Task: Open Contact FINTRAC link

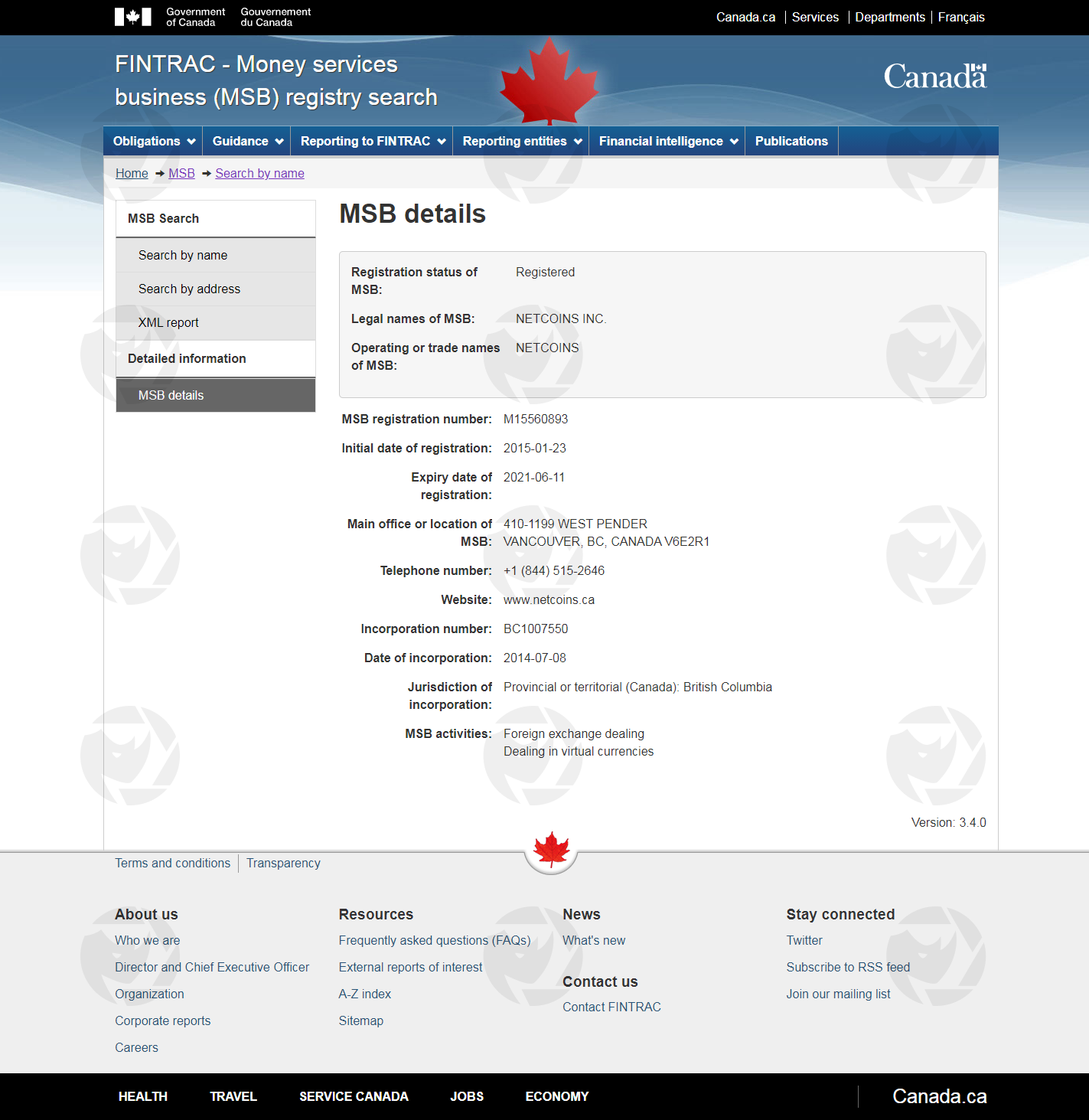Action: coord(611,1007)
